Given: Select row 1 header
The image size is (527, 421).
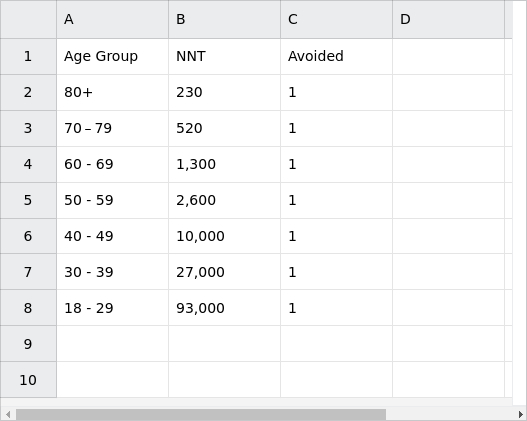Looking at the screenshot, I should [x=28, y=56].
